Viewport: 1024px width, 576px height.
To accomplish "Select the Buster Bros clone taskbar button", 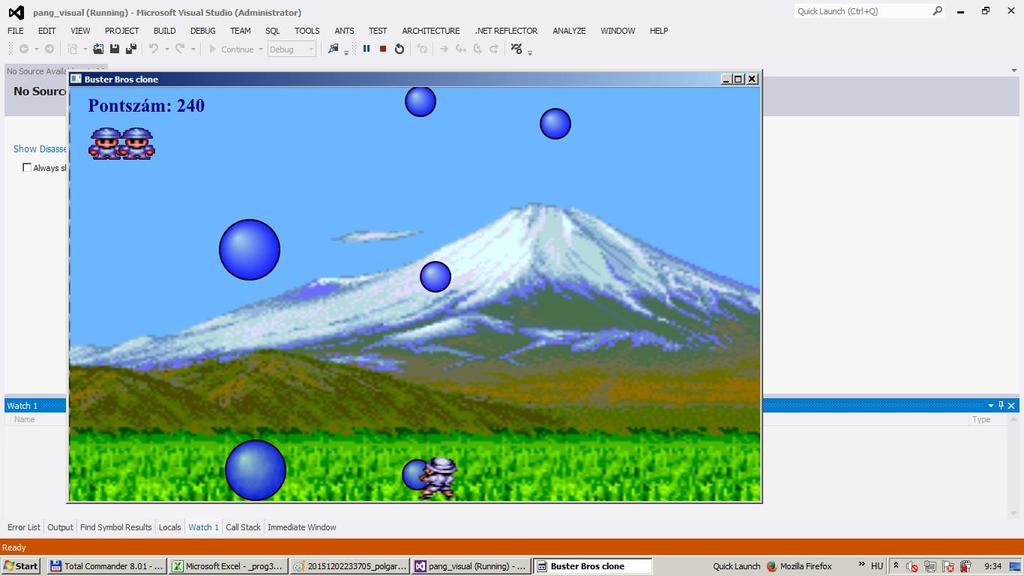I will pos(593,566).
